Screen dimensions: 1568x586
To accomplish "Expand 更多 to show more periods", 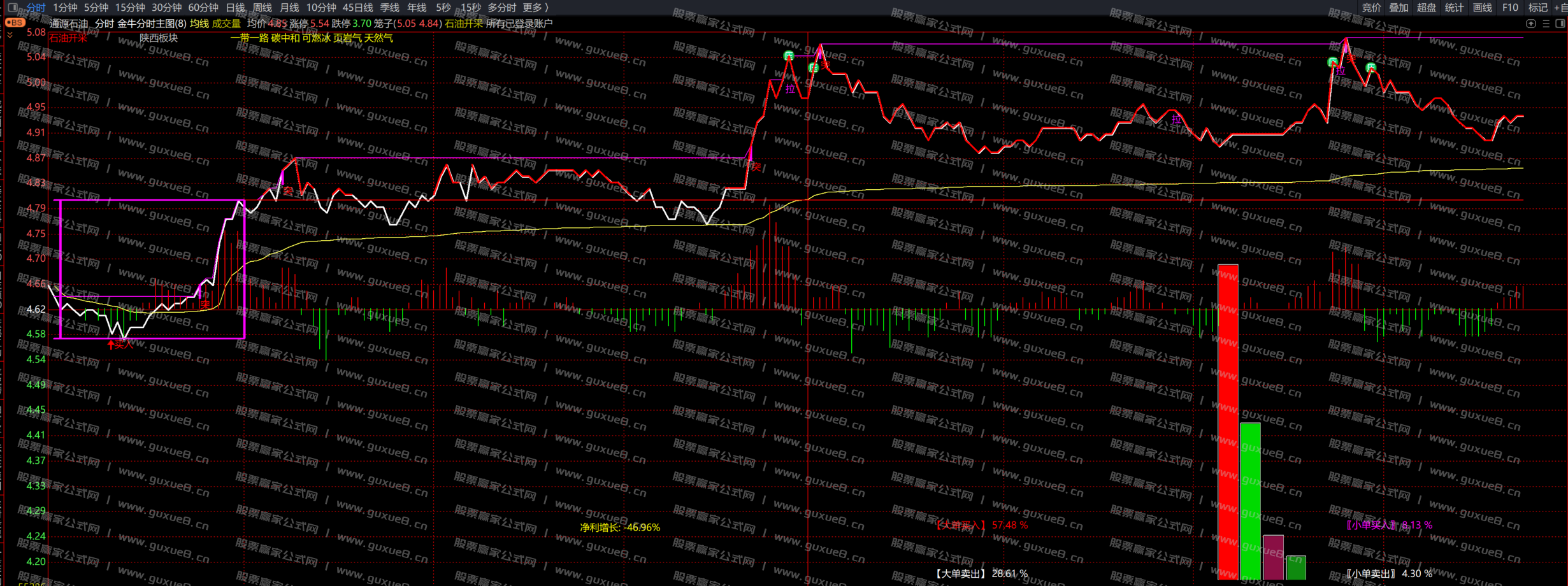I will click(x=535, y=8).
